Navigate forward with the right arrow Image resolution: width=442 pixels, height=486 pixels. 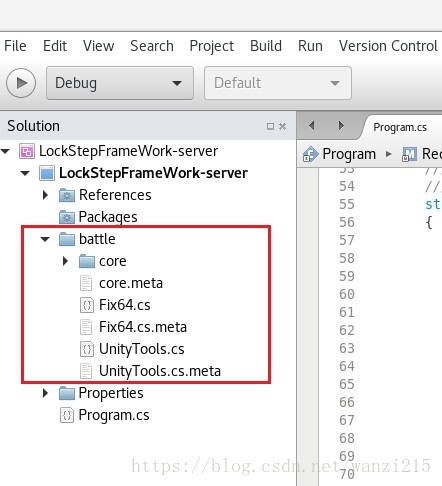tap(341, 126)
